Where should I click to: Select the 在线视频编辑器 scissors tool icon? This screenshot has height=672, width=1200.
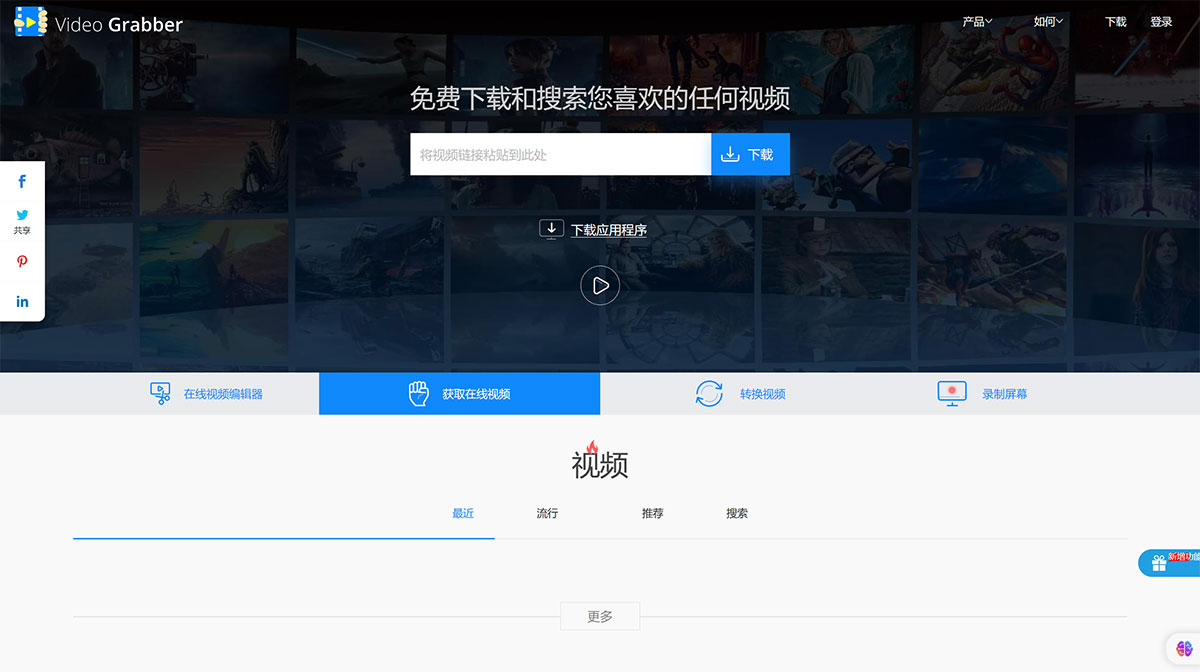[x=160, y=393]
